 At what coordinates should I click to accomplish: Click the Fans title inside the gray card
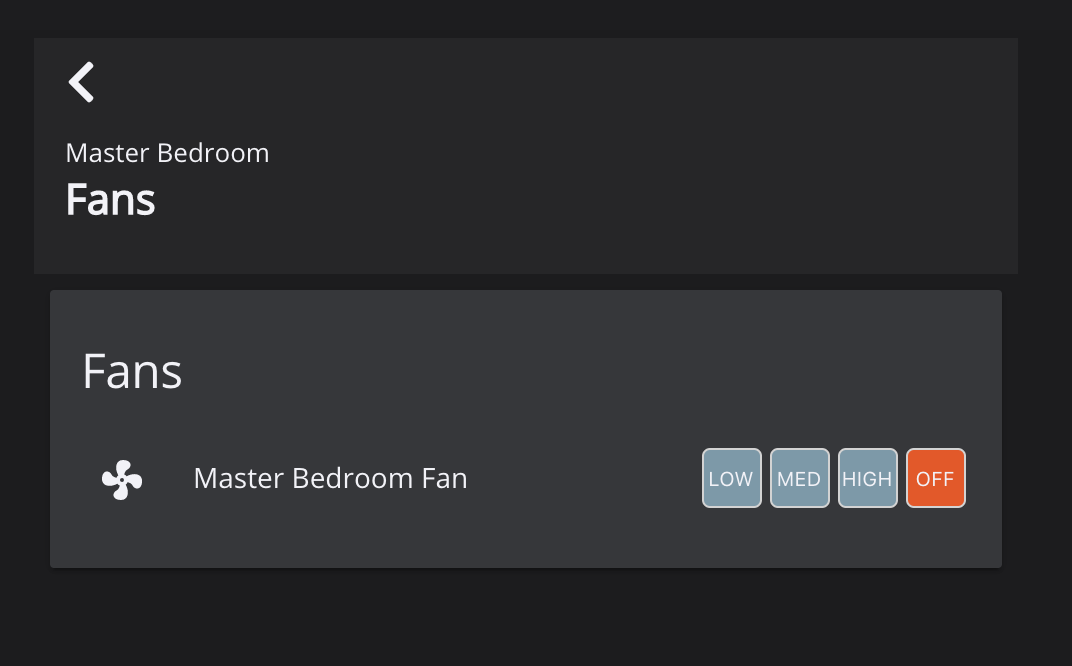point(132,371)
